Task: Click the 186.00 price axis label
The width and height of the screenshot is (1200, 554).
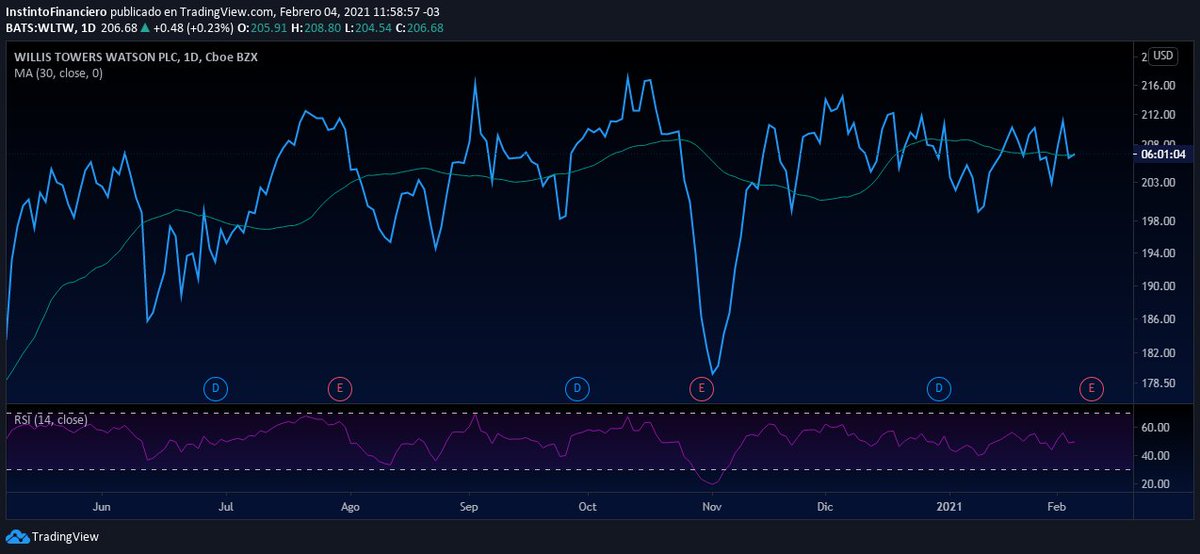Action: pyautogui.click(x=1157, y=320)
